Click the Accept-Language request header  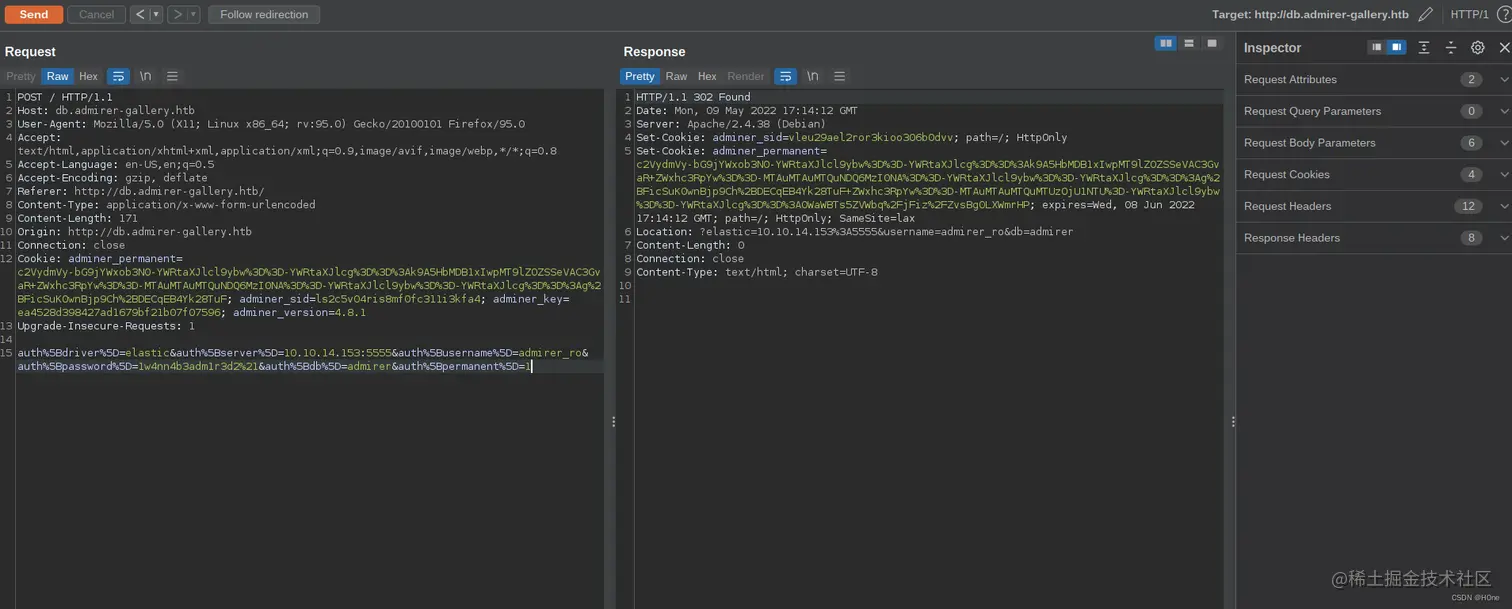point(116,164)
